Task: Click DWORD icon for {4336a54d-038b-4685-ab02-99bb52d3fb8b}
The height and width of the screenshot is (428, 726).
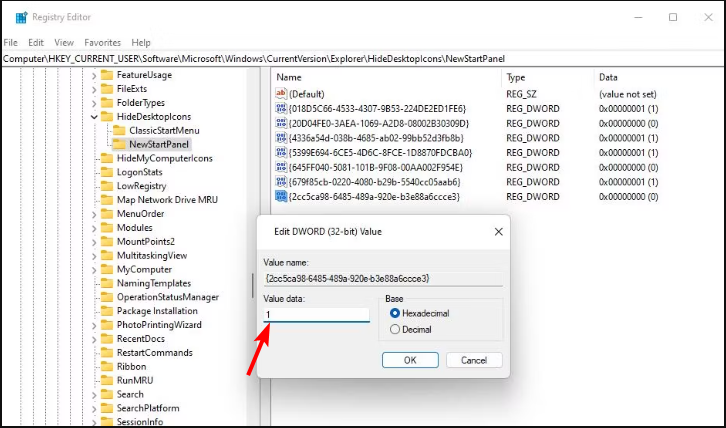Action: coord(281,138)
